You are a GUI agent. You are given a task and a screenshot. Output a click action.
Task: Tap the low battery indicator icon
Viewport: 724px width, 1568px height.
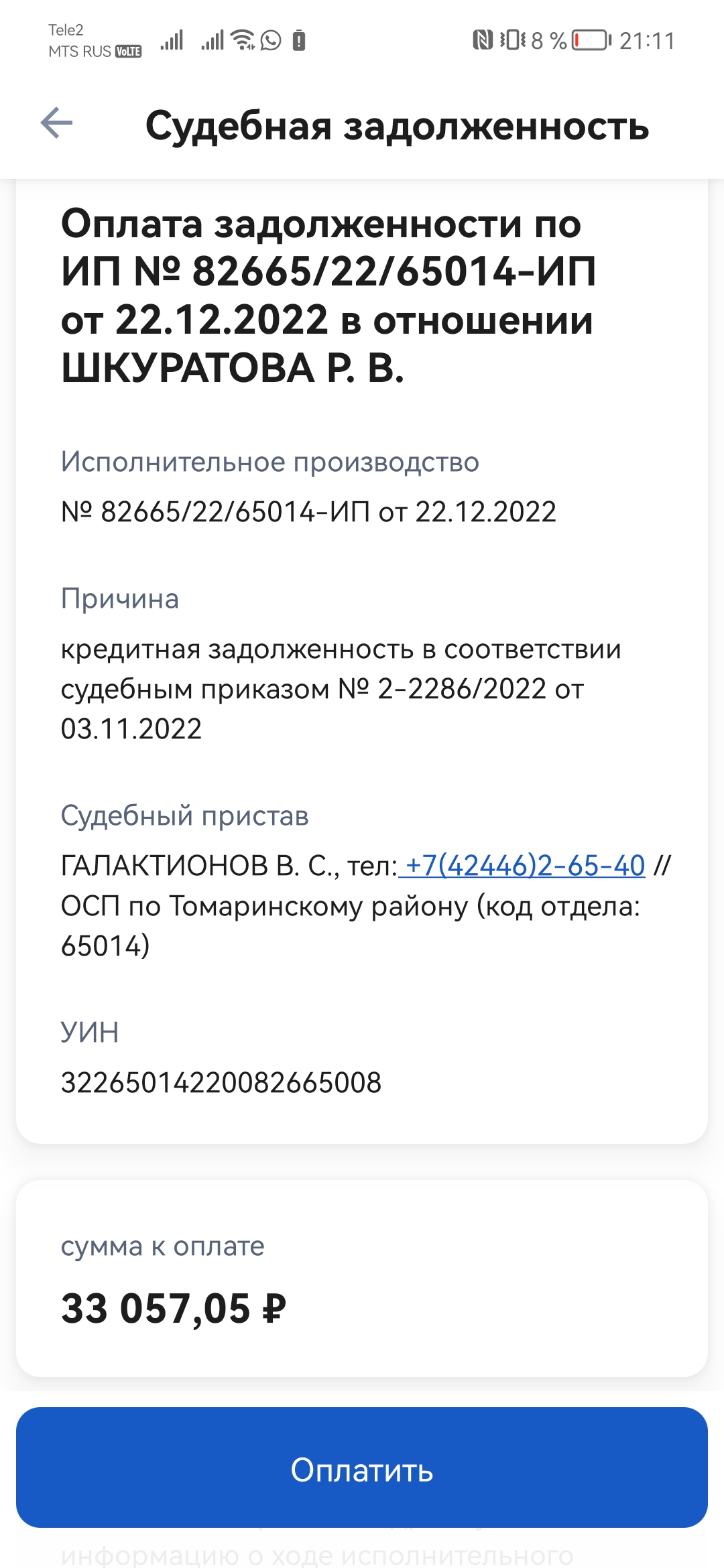coord(591,40)
